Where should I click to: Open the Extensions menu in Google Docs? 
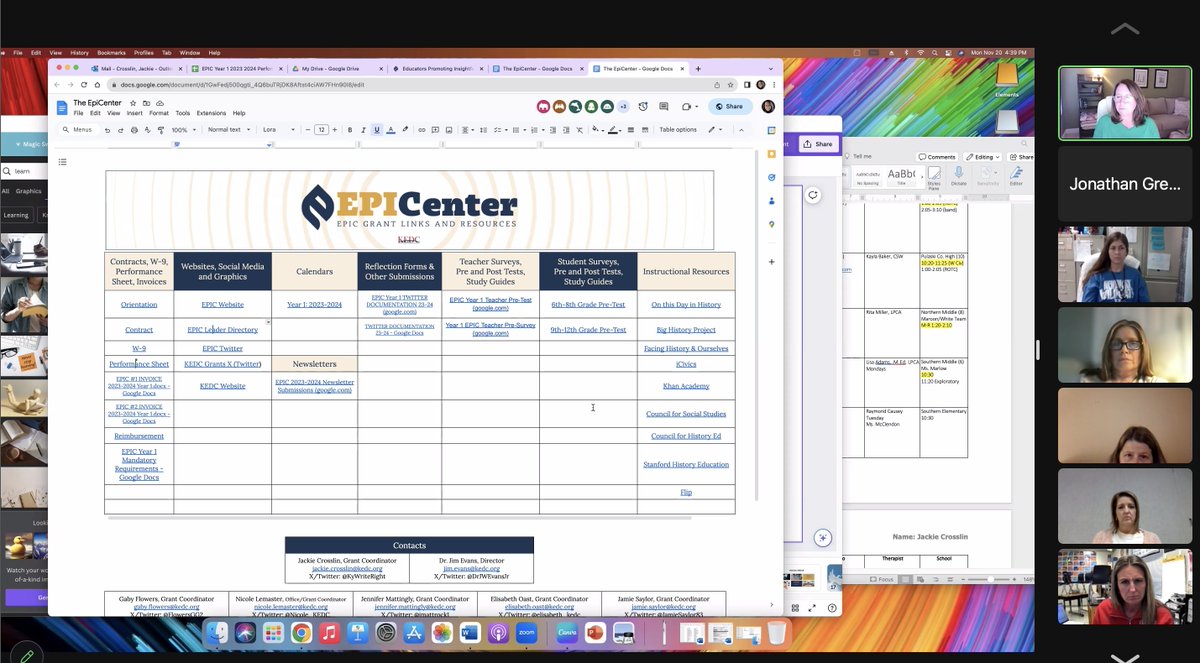211,113
